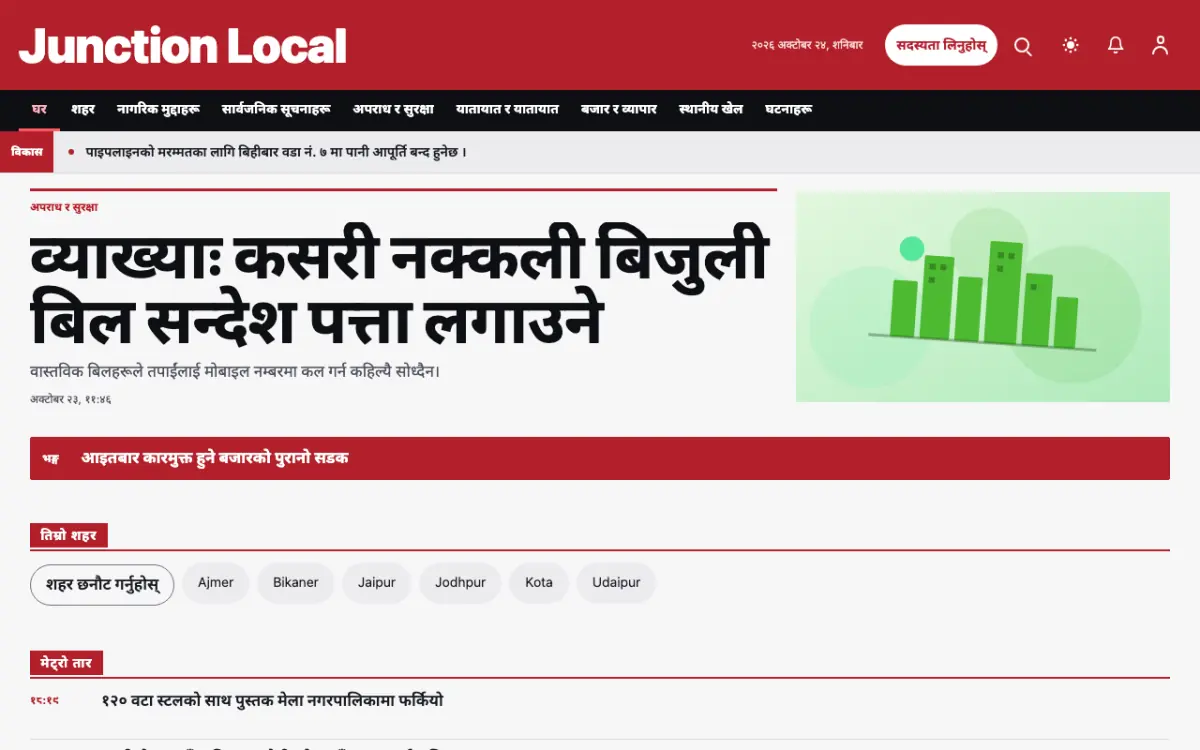The width and height of the screenshot is (1200, 750).
Task: Click date २०२६ अक्टोबर २४, शनिबार
Action: point(807,45)
